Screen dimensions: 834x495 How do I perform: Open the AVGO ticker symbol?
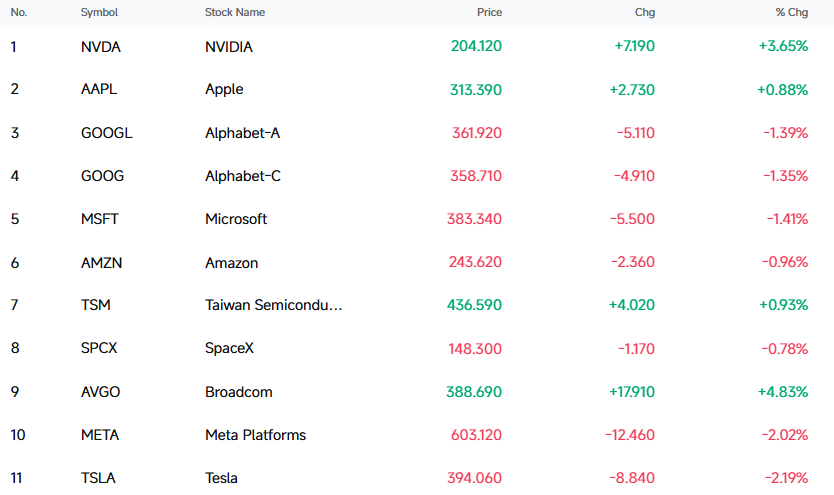[x=100, y=392]
